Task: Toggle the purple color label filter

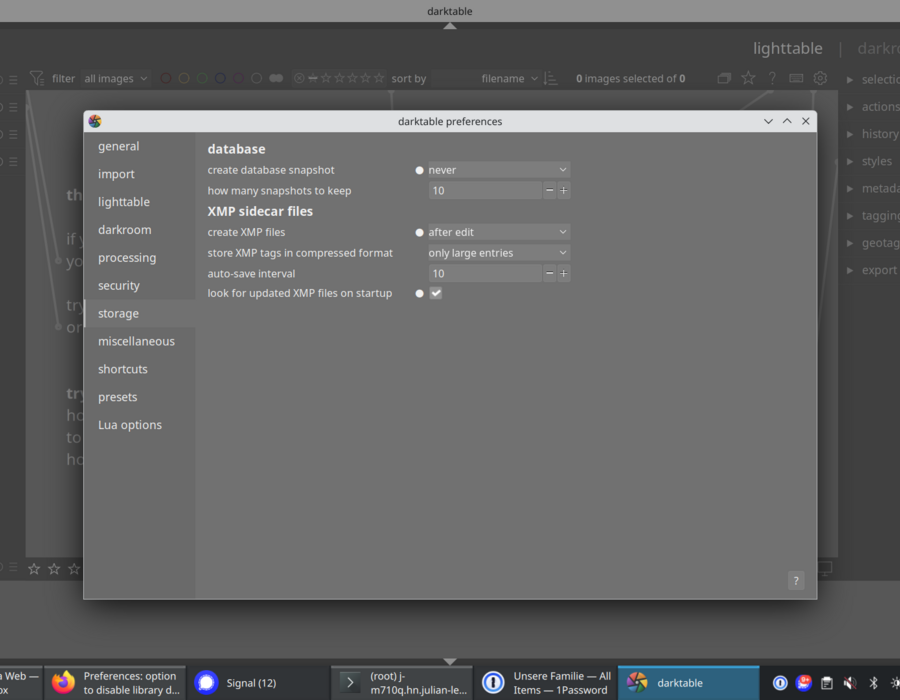Action: [x=238, y=78]
